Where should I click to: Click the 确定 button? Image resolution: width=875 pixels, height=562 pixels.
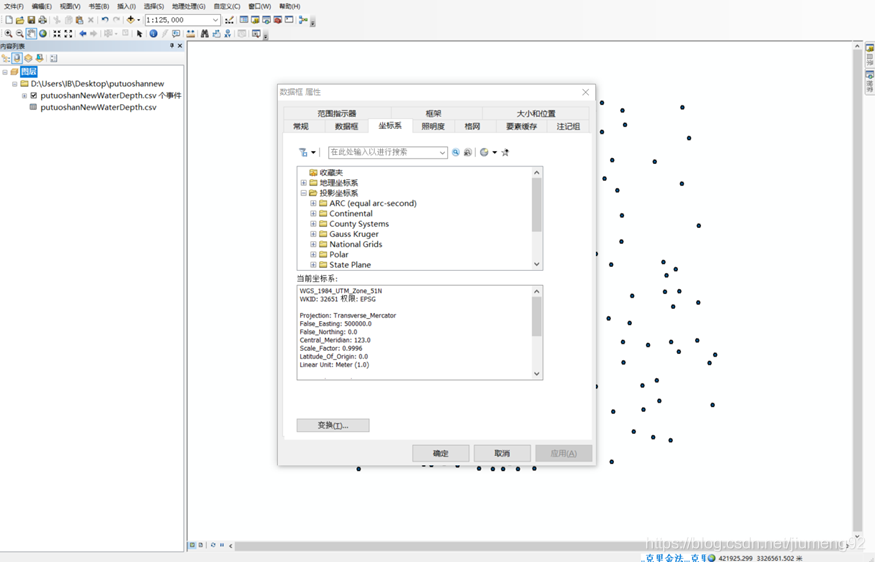[441, 453]
